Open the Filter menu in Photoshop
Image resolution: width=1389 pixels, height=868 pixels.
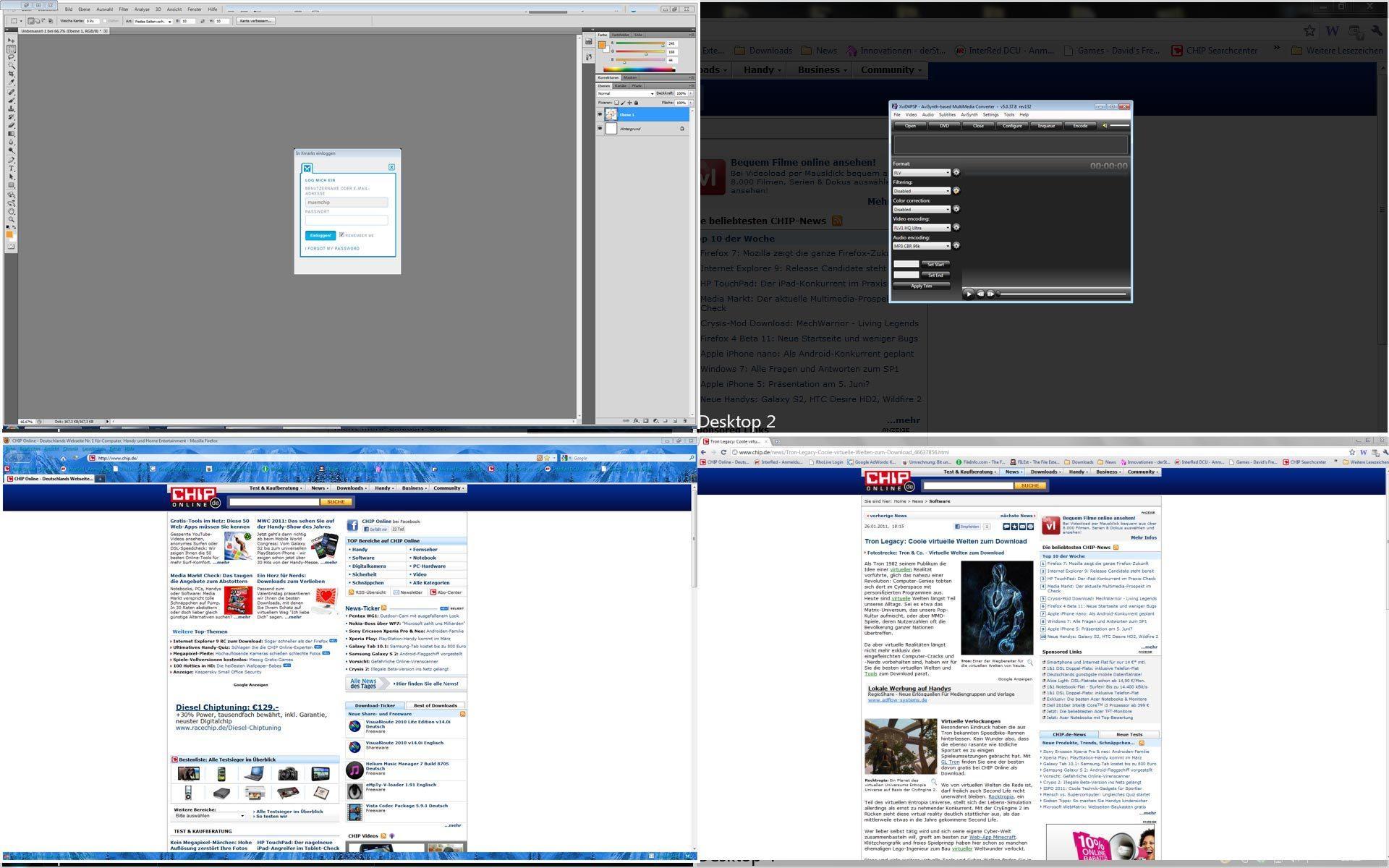point(124,9)
